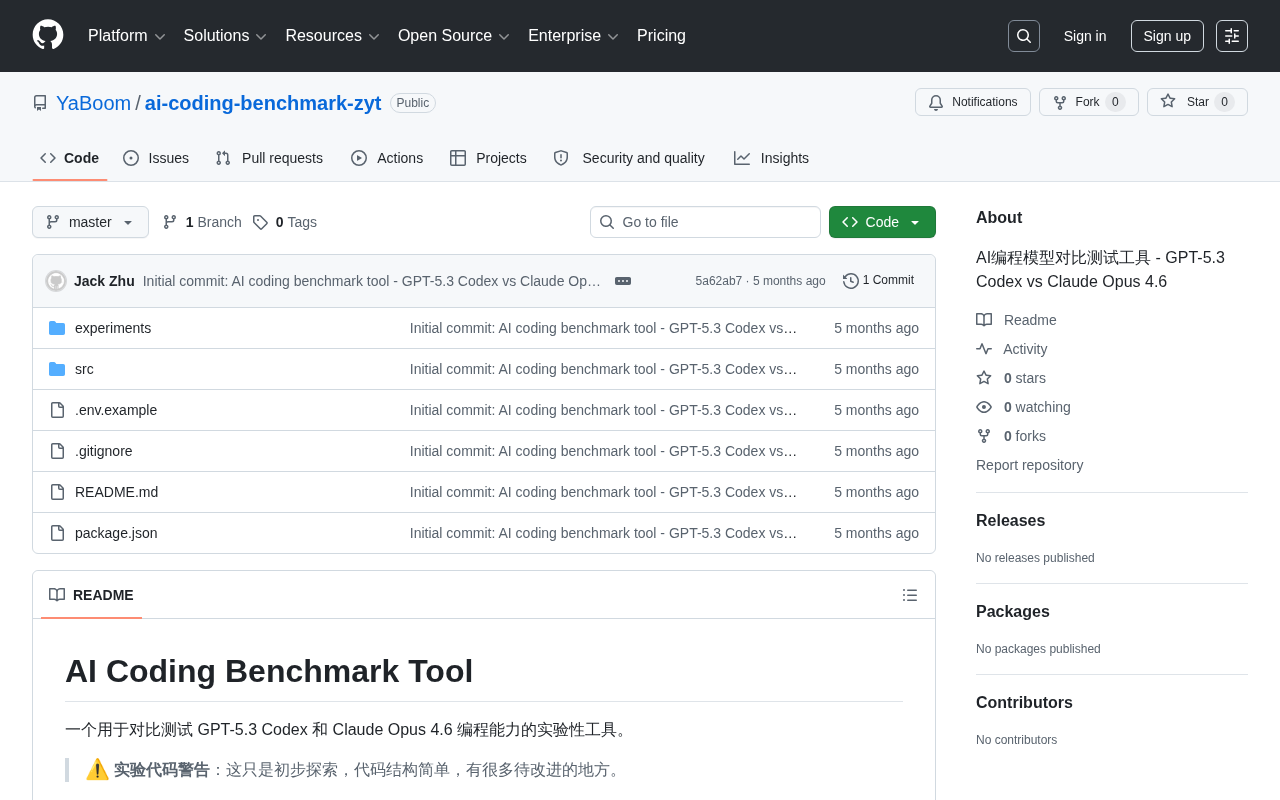
Task: Switch to the Projects tab
Action: (488, 158)
